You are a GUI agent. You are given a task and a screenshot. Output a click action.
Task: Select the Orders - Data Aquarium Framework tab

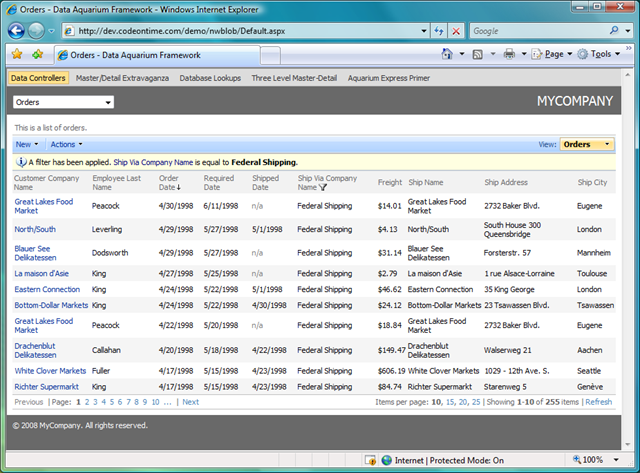tap(157, 55)
